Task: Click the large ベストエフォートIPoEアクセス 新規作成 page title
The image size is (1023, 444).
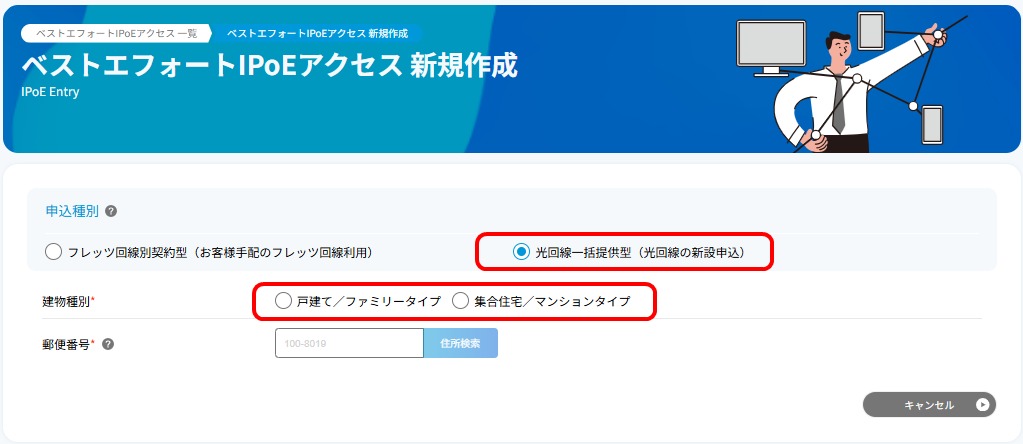Action: coord(269,65)
